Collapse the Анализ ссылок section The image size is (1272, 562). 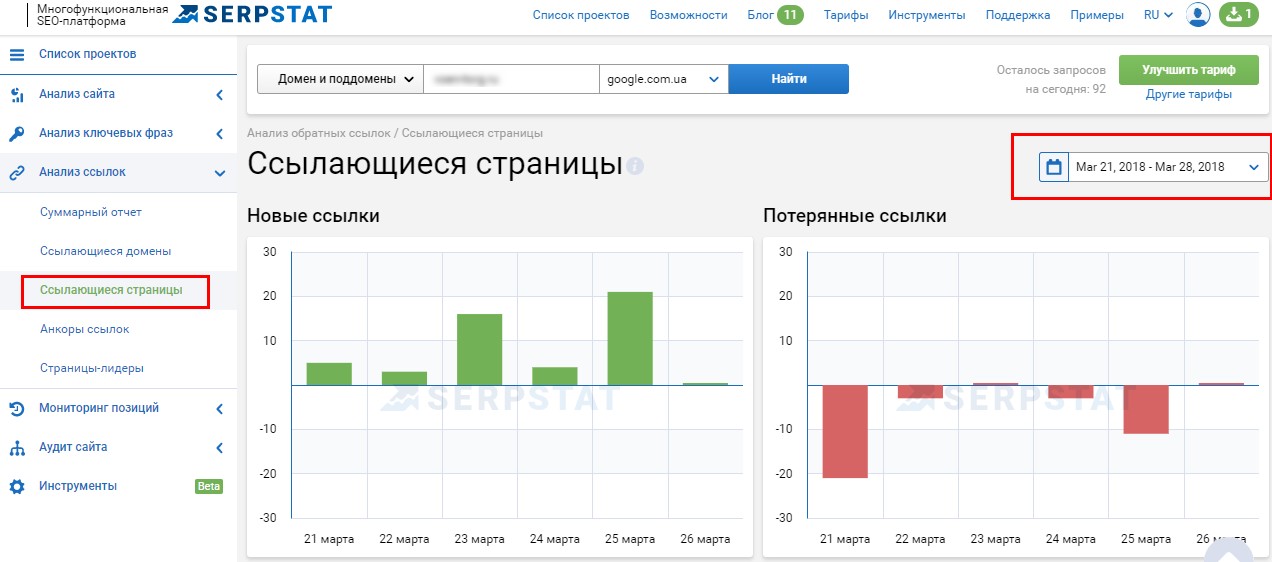pyautogui.click(x=219, y=173)
